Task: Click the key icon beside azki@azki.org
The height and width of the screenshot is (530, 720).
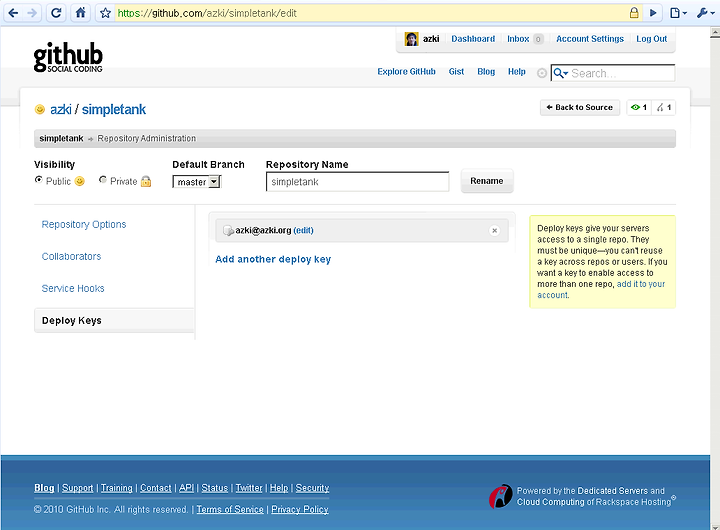Action: tap(228, 231)
